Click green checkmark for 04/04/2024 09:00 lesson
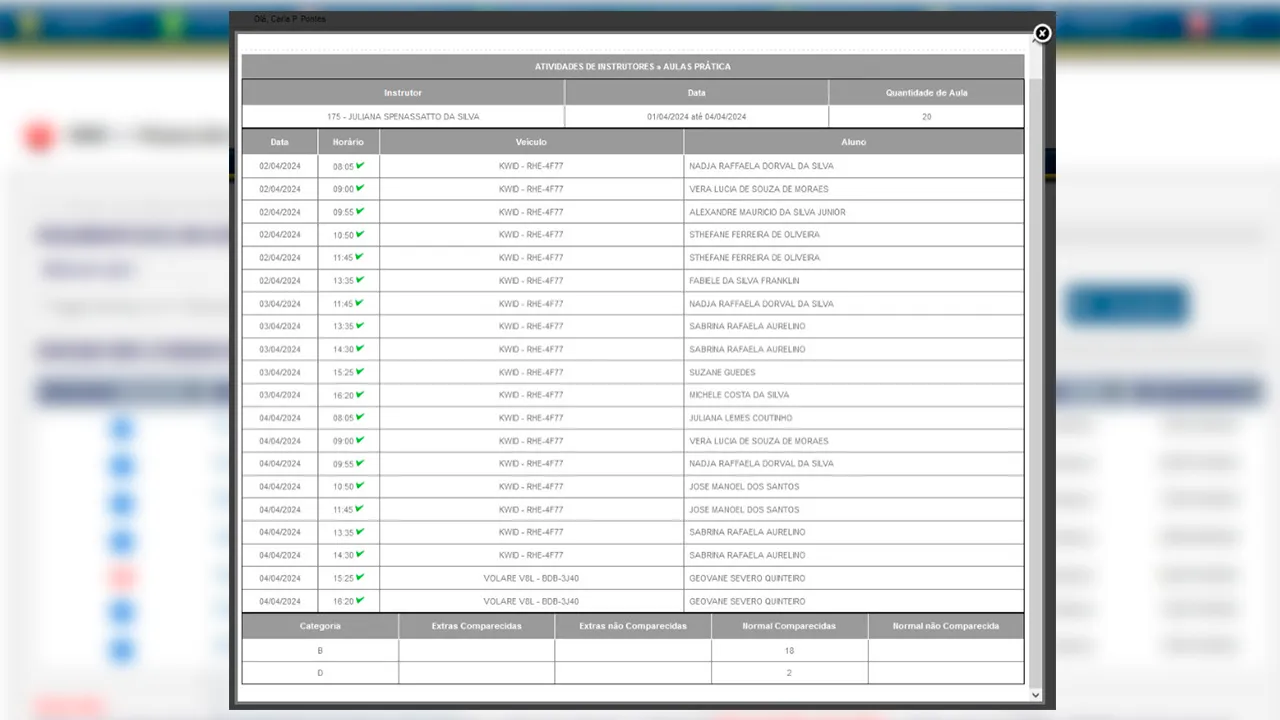1280x720 pixels. point(360,440)
